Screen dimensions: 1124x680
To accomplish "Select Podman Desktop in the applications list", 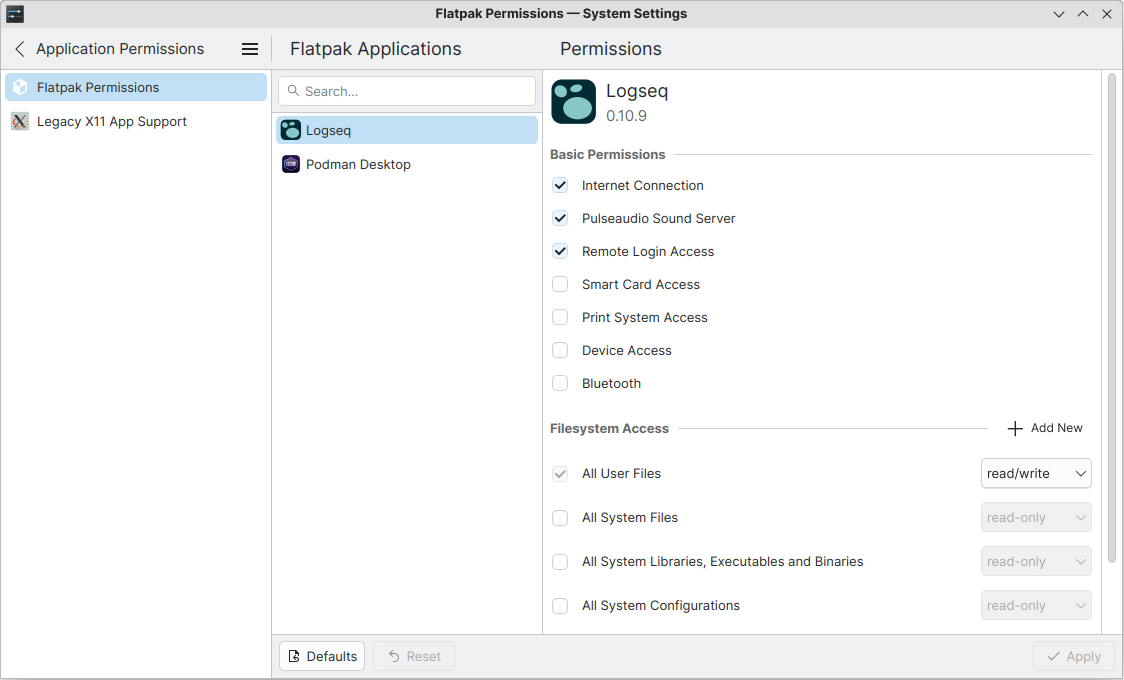I will (x=407, y=164).
